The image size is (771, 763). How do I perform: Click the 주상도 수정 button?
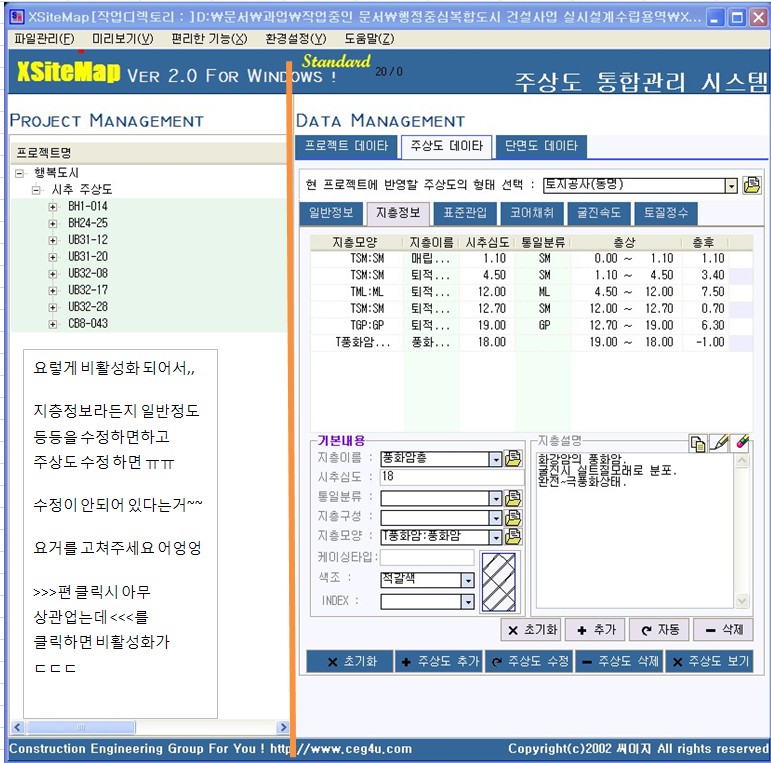tap(530, 662)
